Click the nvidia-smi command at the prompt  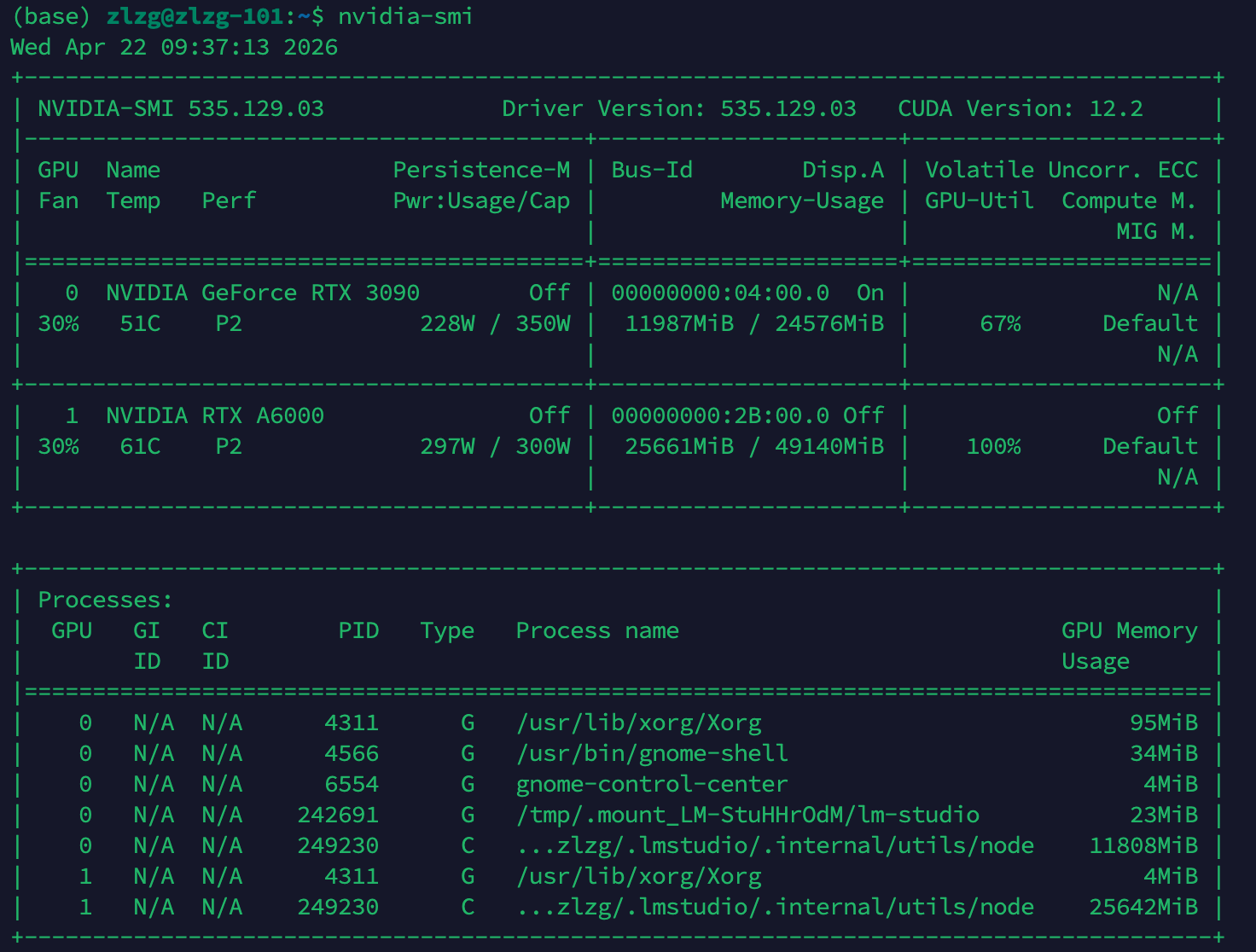[405, 16]
